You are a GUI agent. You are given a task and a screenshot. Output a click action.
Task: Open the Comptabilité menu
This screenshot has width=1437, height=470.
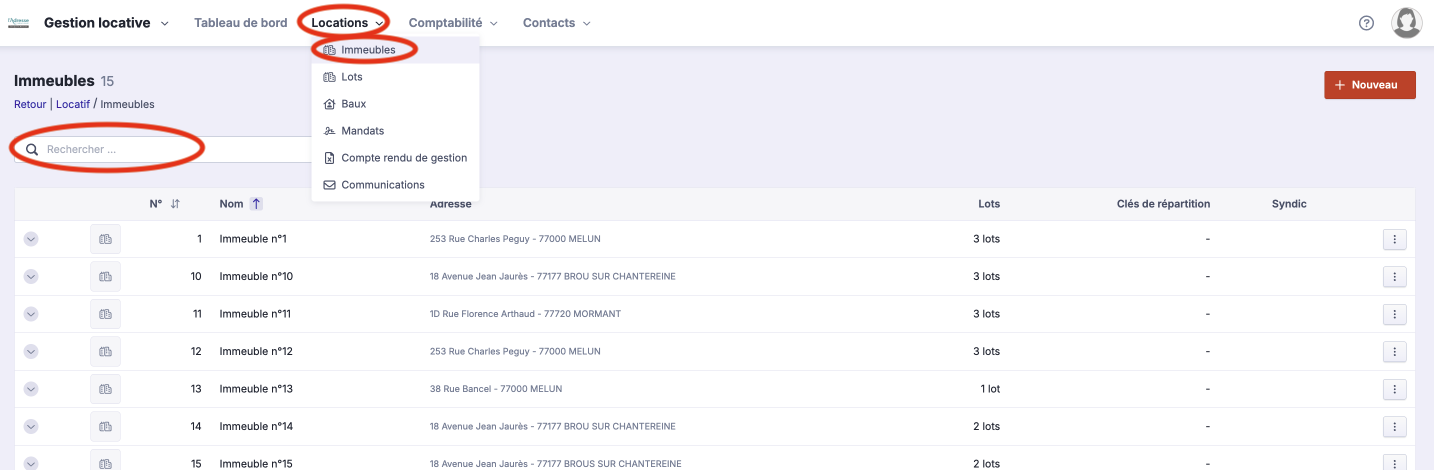453,23
